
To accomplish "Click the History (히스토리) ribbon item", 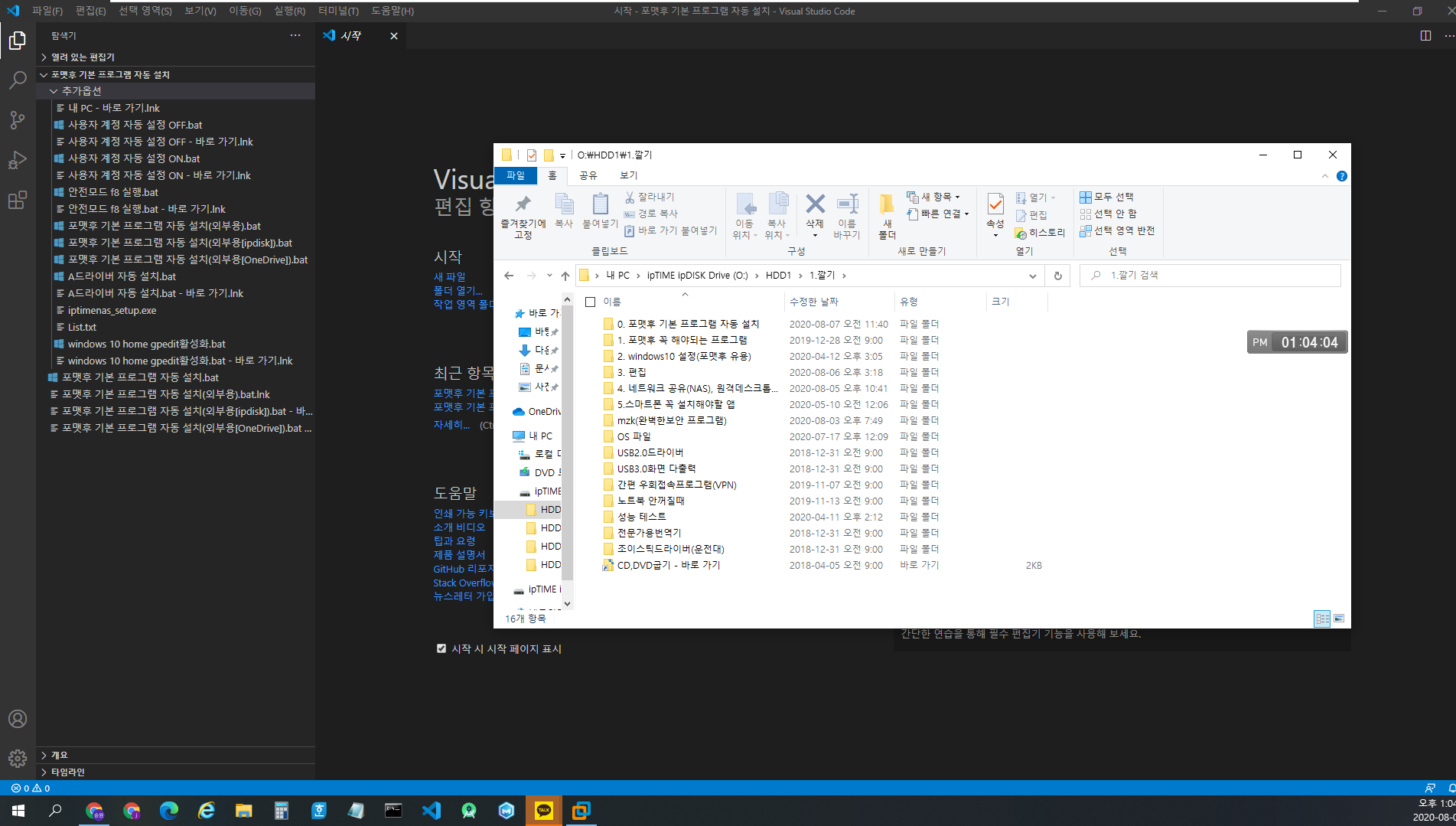I will 1040,233.
